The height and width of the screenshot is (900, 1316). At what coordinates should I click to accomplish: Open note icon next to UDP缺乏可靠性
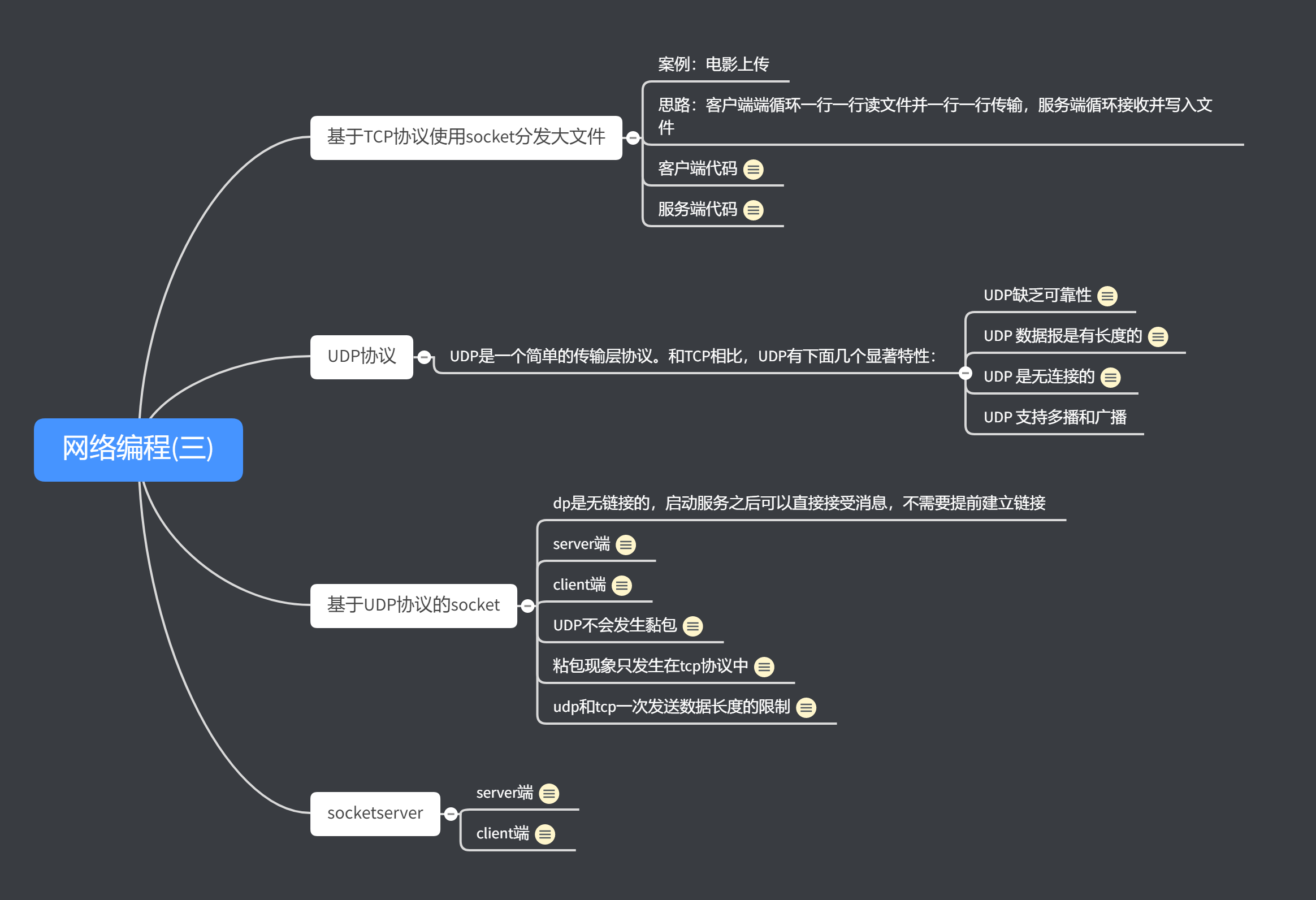pyautogui.click(x=1107, y=296)
